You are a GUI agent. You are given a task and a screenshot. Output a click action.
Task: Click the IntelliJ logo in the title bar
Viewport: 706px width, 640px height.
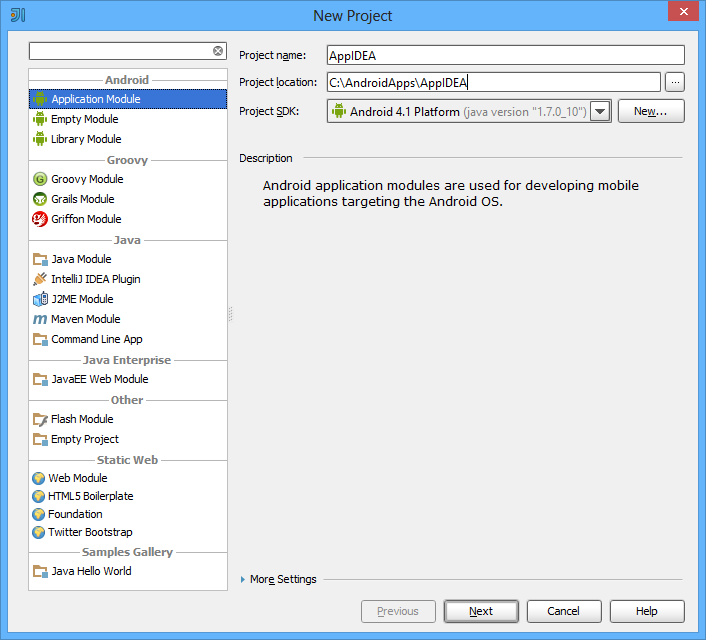(18, 15)
